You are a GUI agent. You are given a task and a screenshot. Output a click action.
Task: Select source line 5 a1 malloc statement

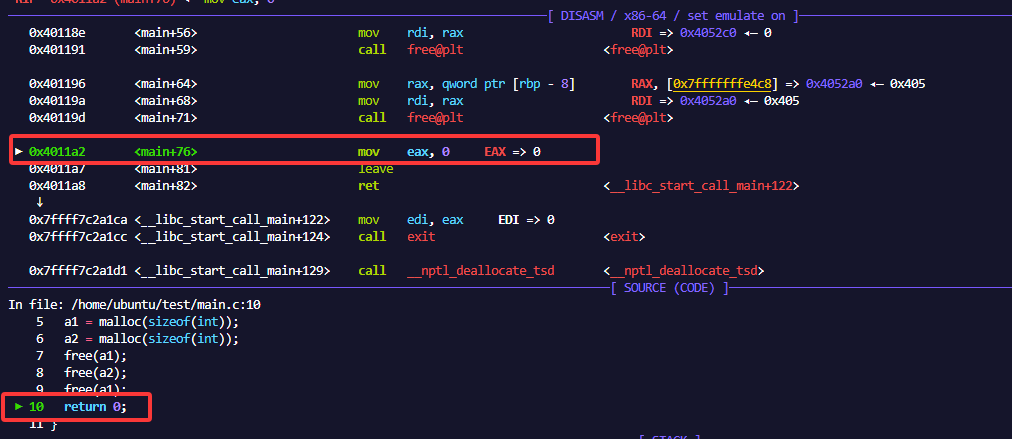tap(150, 322)
